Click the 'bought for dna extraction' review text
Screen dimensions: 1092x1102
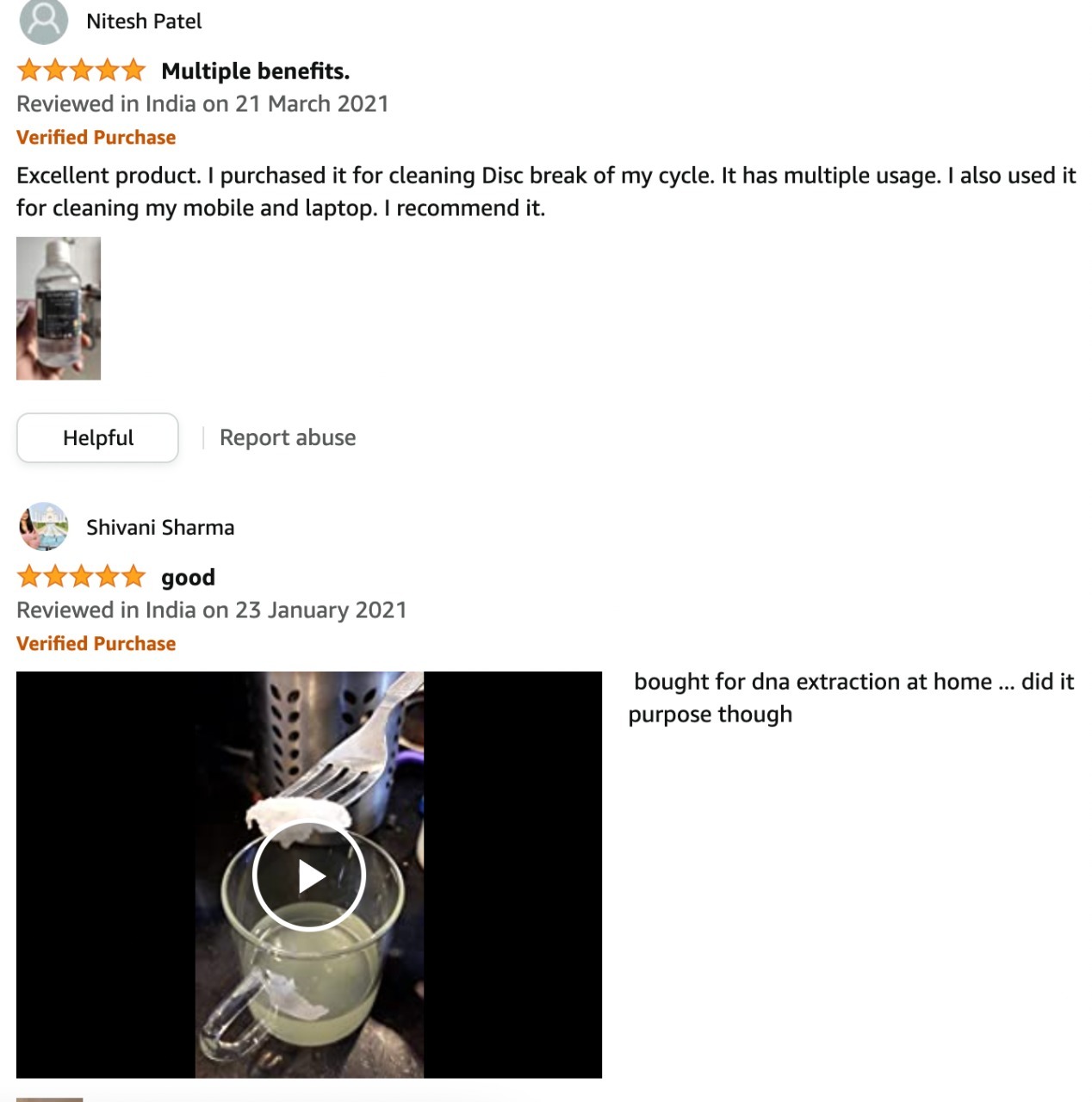point(851,697)
